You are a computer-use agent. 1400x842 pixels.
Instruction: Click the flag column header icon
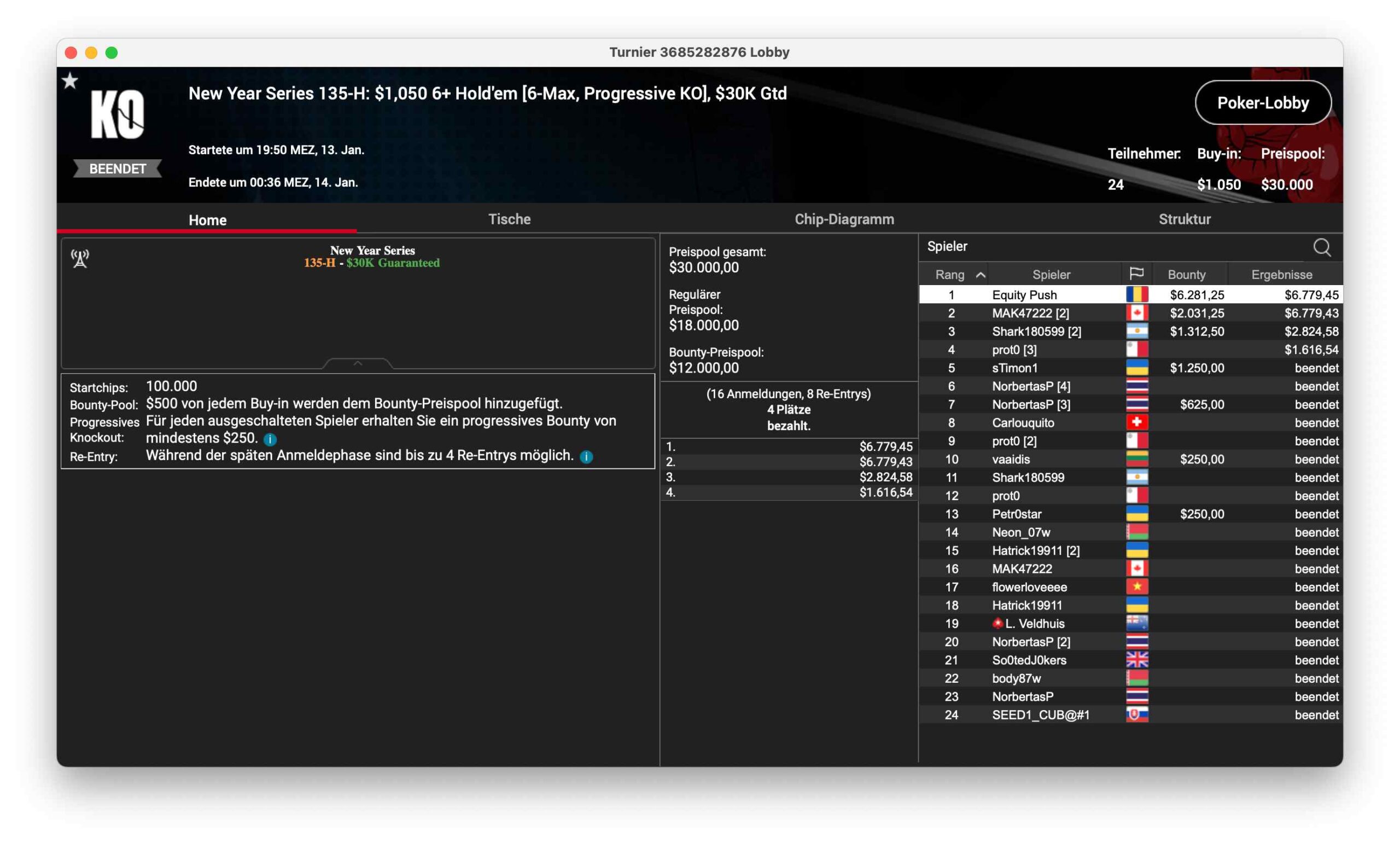coord(1136,274)
